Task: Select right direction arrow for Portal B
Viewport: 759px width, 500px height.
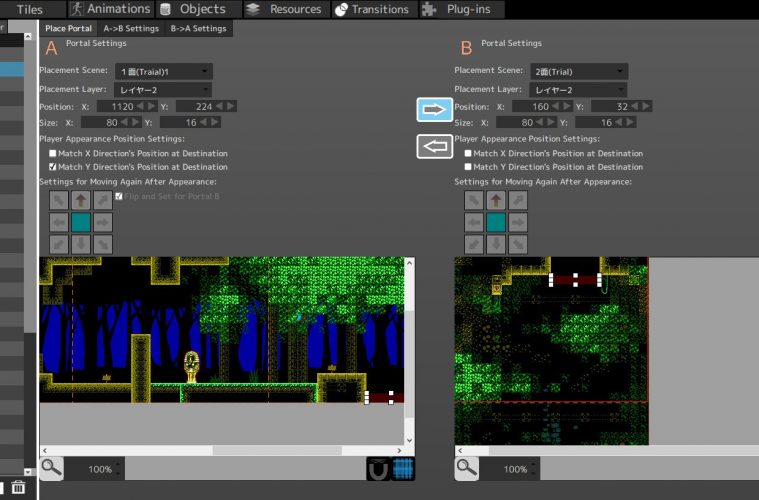Action: coord(518,222)
